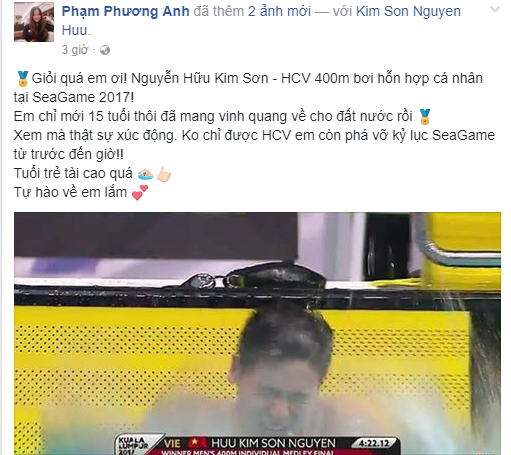
Task: Click the swimmer emoji in the post
Action: coord(145,174)
